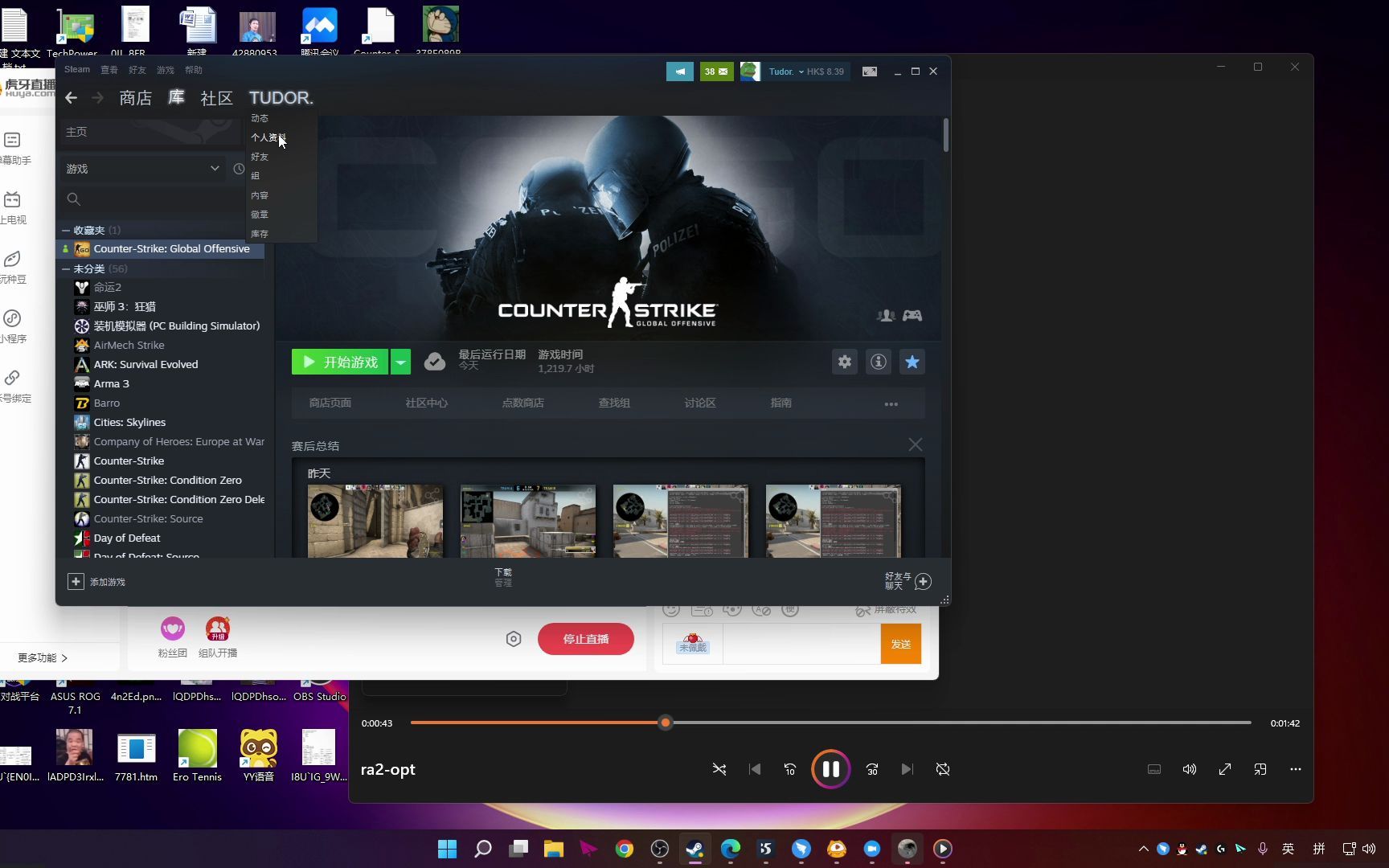Click controller support icon
This screenshot has width=1389, height=868.
912,316
